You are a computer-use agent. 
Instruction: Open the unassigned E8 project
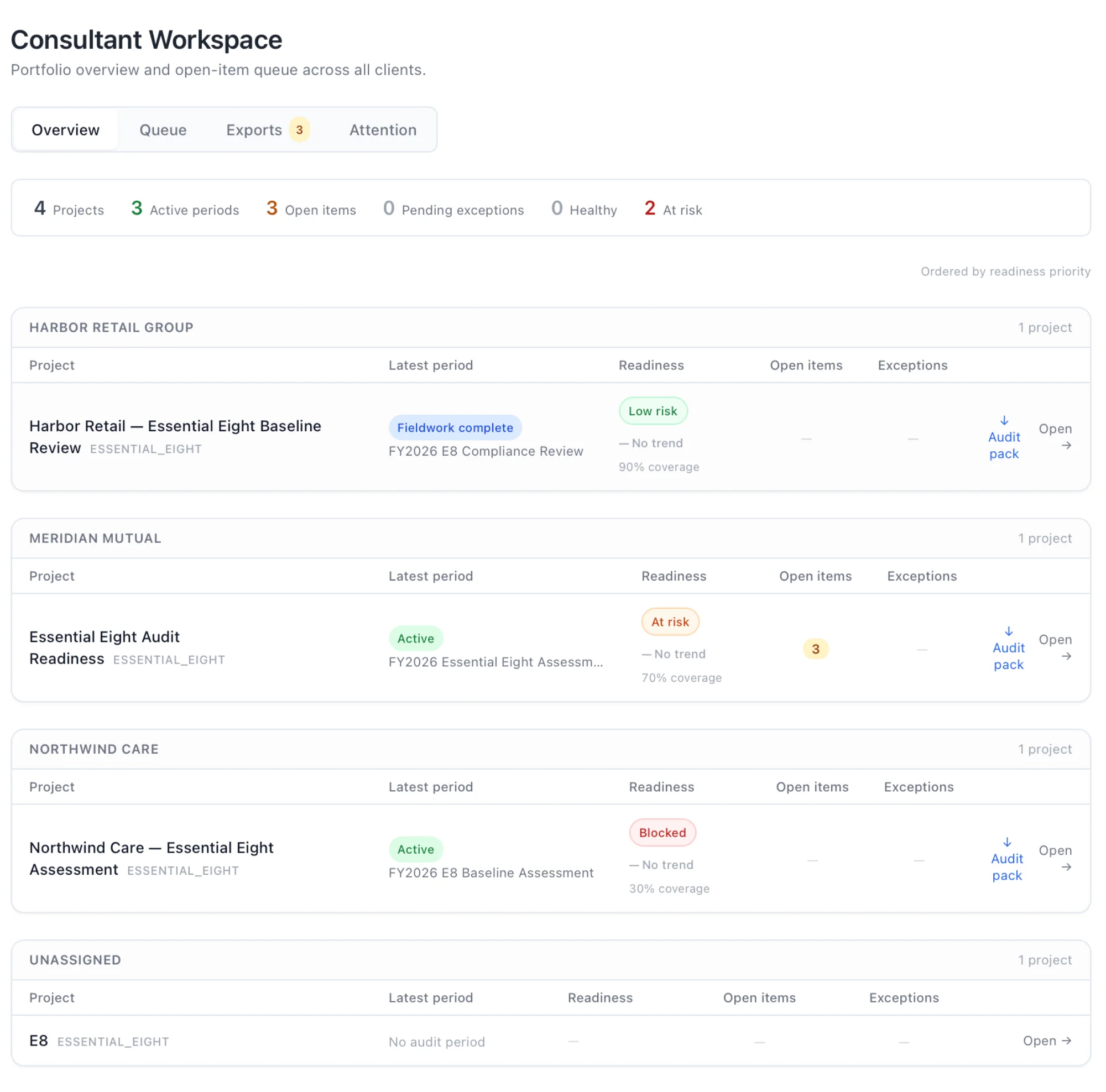click(1047, 1041)
